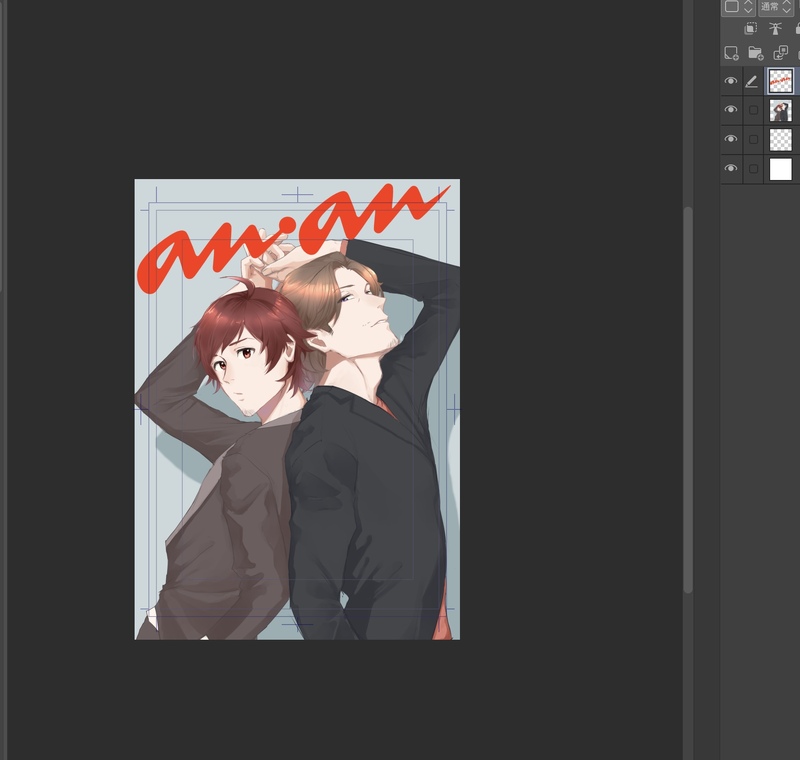Click the pen edit icon on logo layer
The height and width of the screenshot is (760, 800).
point(751,82)
